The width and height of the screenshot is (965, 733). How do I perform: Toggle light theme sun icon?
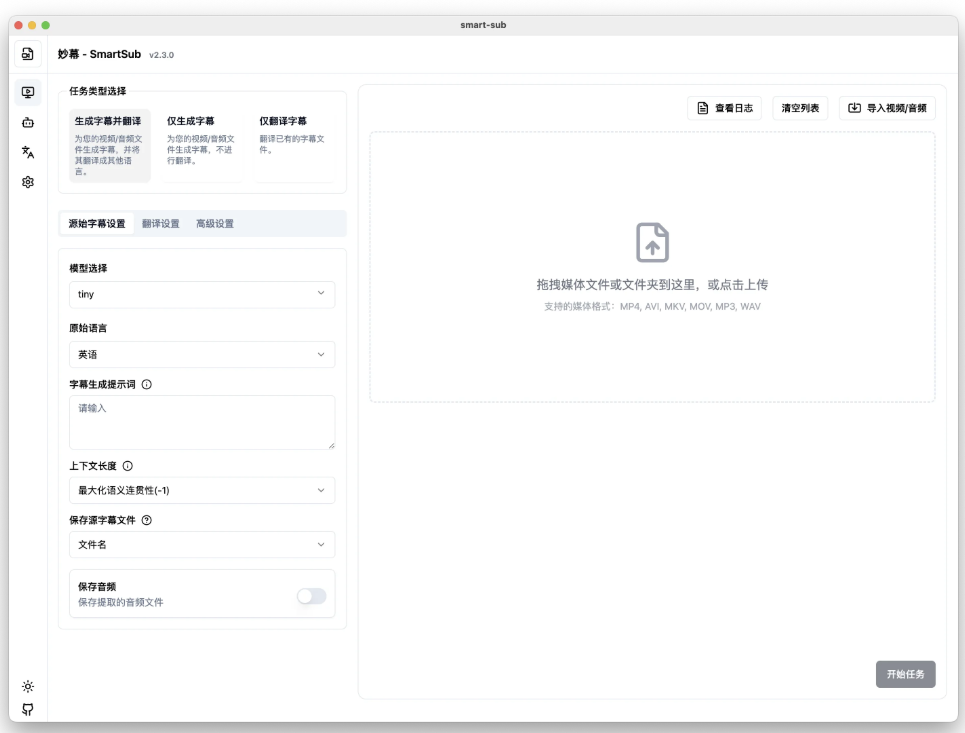pyautogui.click(x=28, y=686)
